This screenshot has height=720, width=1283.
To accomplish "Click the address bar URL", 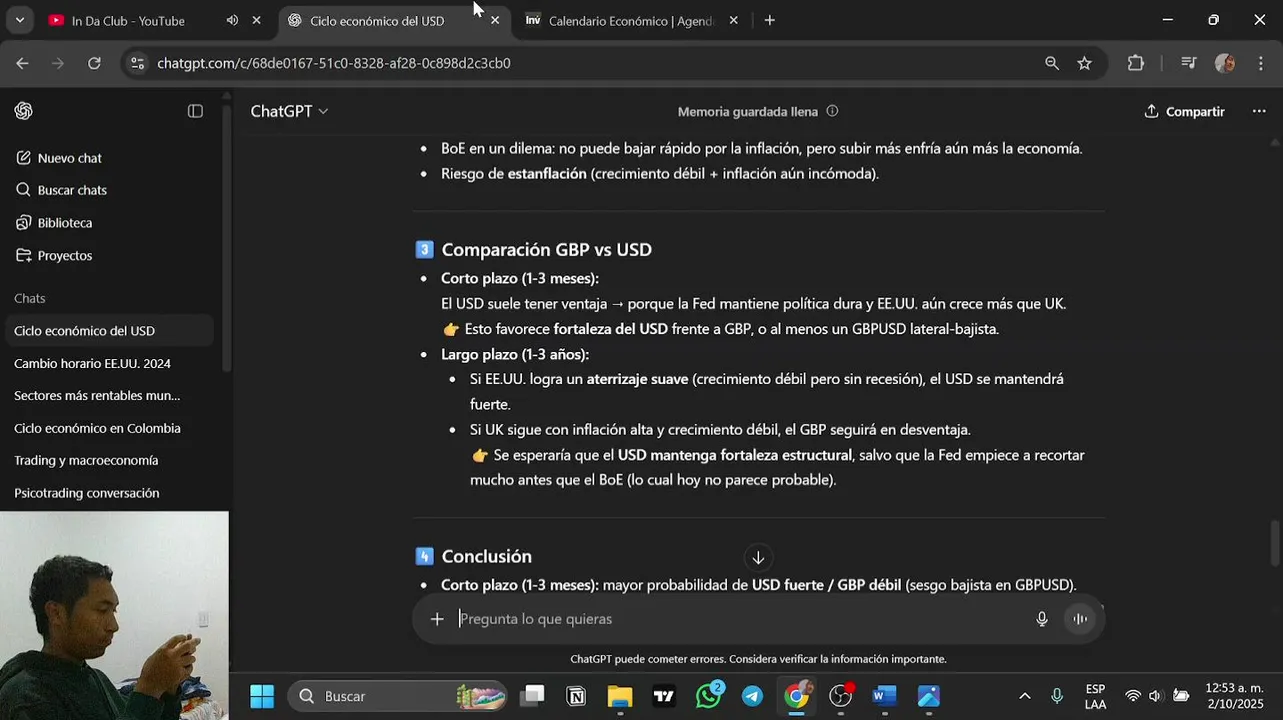I will coord(334,63).
